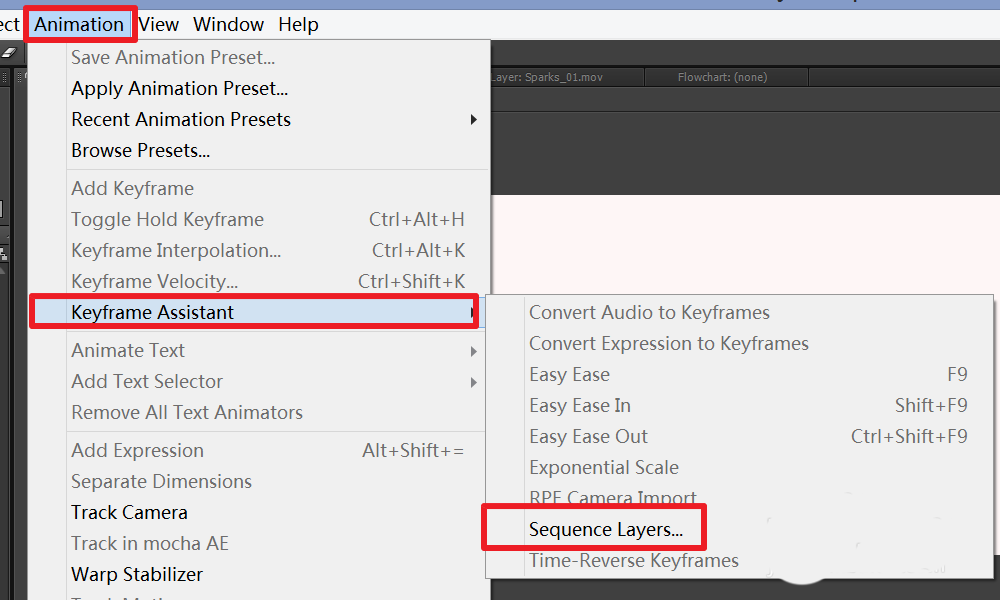Expand the Keyframe Assistant submenu

tap(255, 312)
